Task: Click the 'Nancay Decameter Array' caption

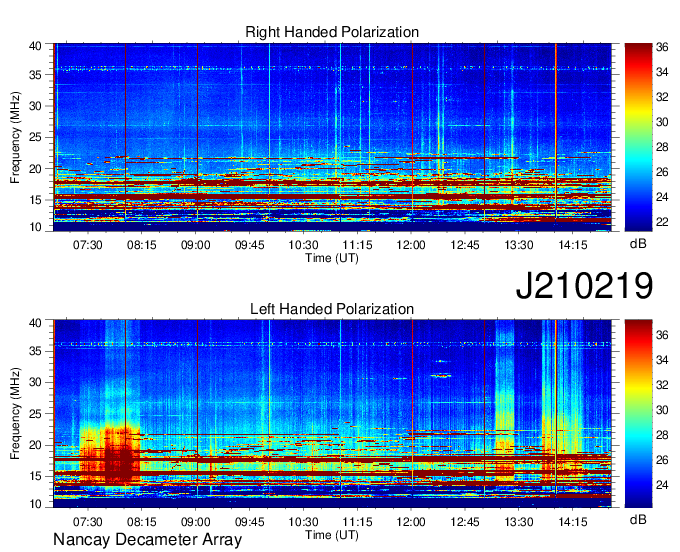Action: [147, 540]
